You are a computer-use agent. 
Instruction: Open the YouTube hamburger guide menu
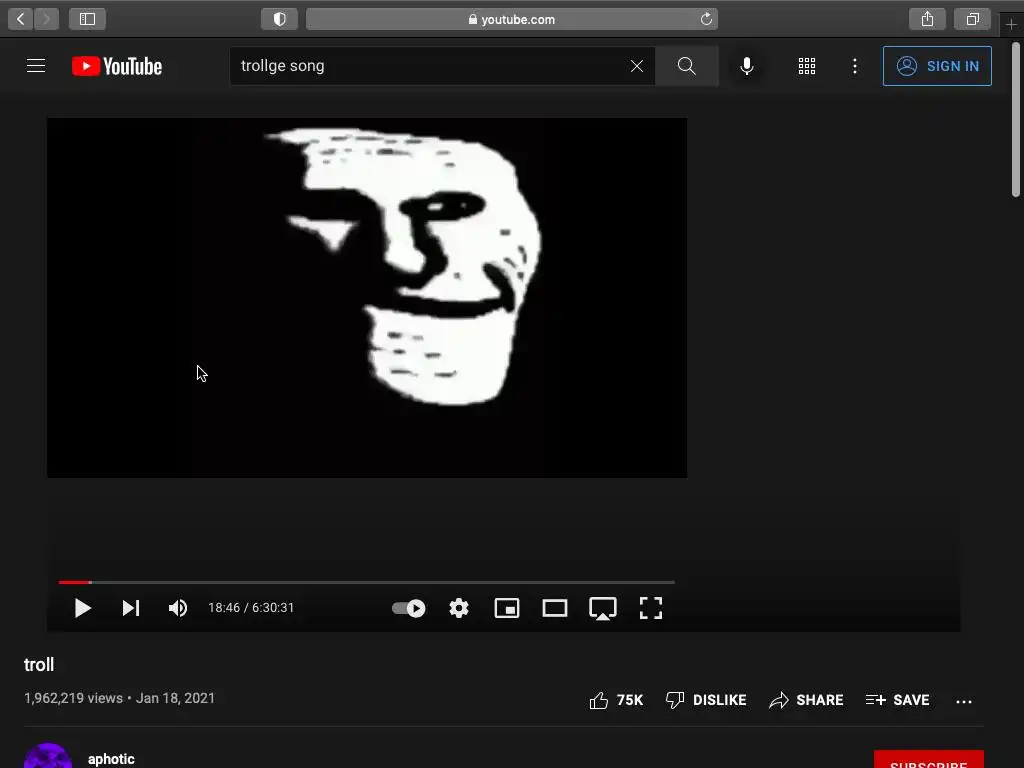pyautogui.click(x=36, y=66)
